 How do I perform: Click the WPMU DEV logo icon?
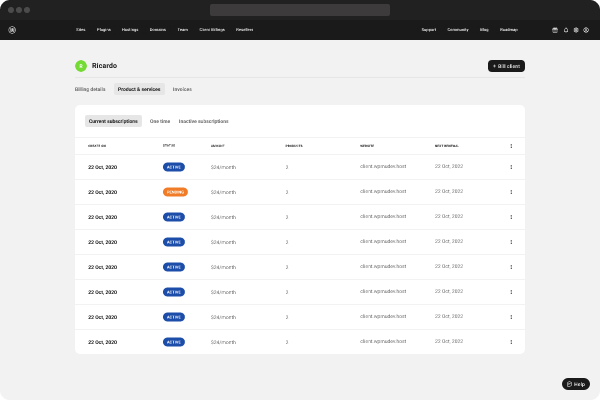click(x=12, y=30)
